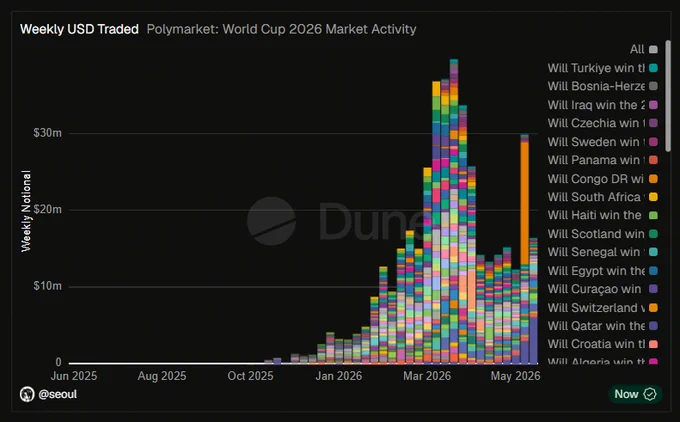Click the verified checkmark icon beside Now

coord(650,394)
